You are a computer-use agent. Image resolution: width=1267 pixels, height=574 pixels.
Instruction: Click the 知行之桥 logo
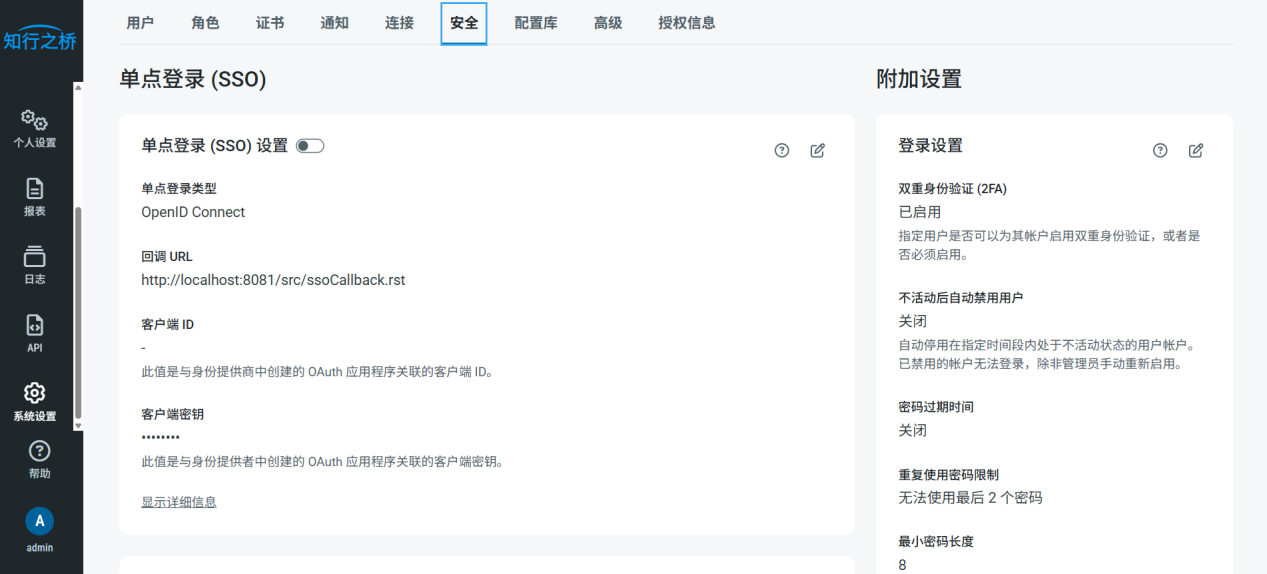40,40
